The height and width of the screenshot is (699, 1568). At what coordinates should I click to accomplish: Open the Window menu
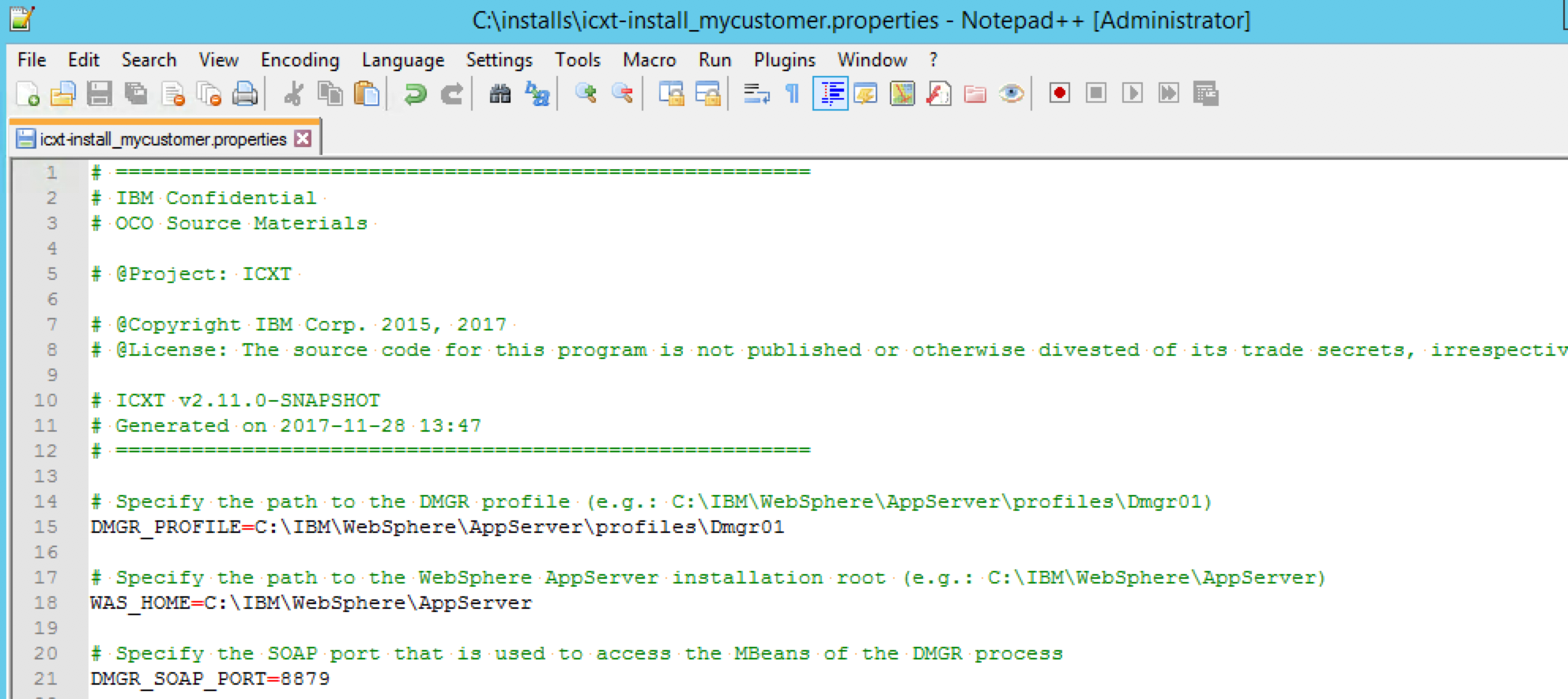[872, 60]
